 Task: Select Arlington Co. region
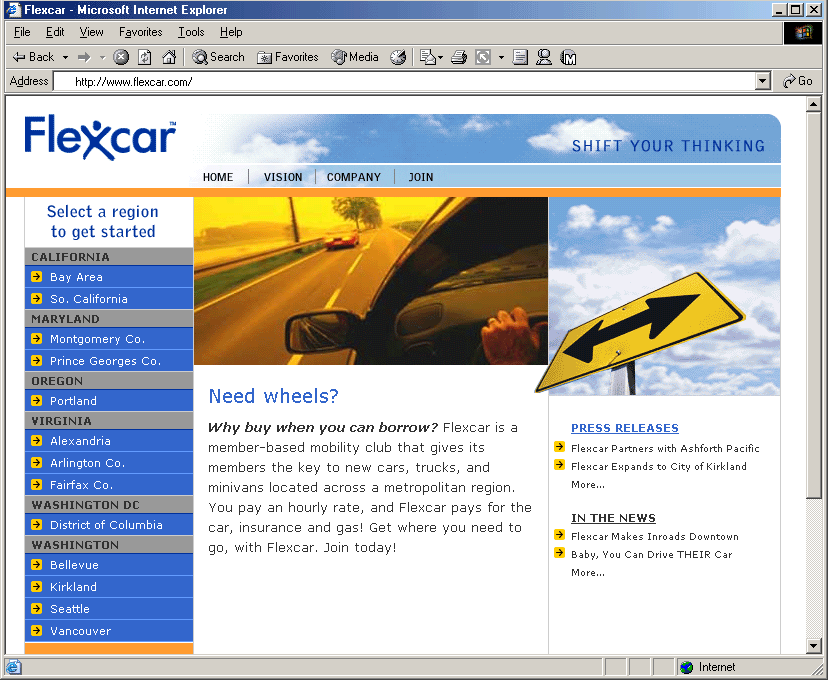point(109,463)
